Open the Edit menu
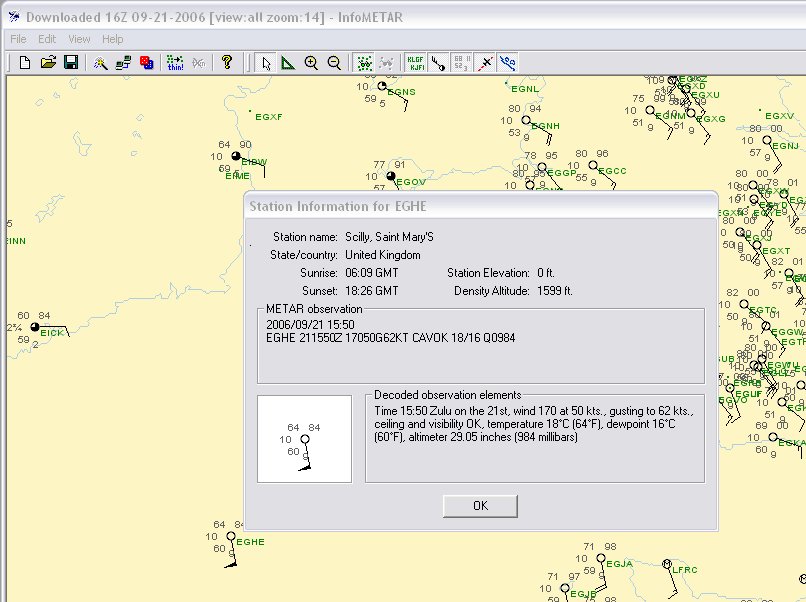This screenshot has height=602, width=806. 47,39
